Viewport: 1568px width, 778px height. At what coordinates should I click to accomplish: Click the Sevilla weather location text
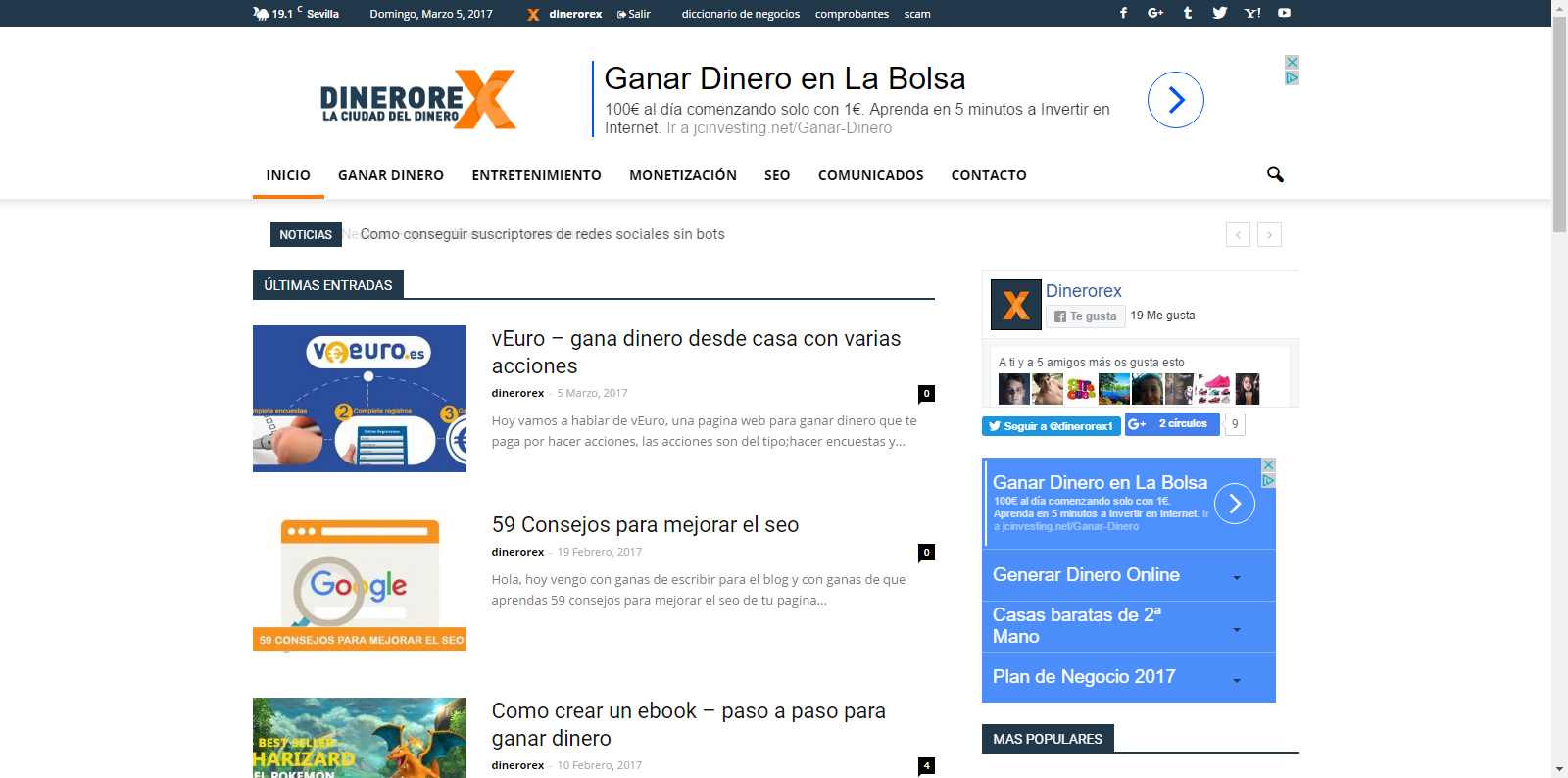[322, 14]
